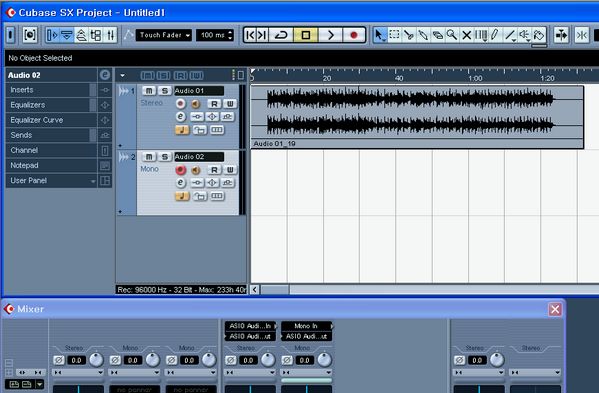Image resolution: width=599 pixels, height=393 pixels.
Task: Stop playback
Action: (x=306, y=35)
